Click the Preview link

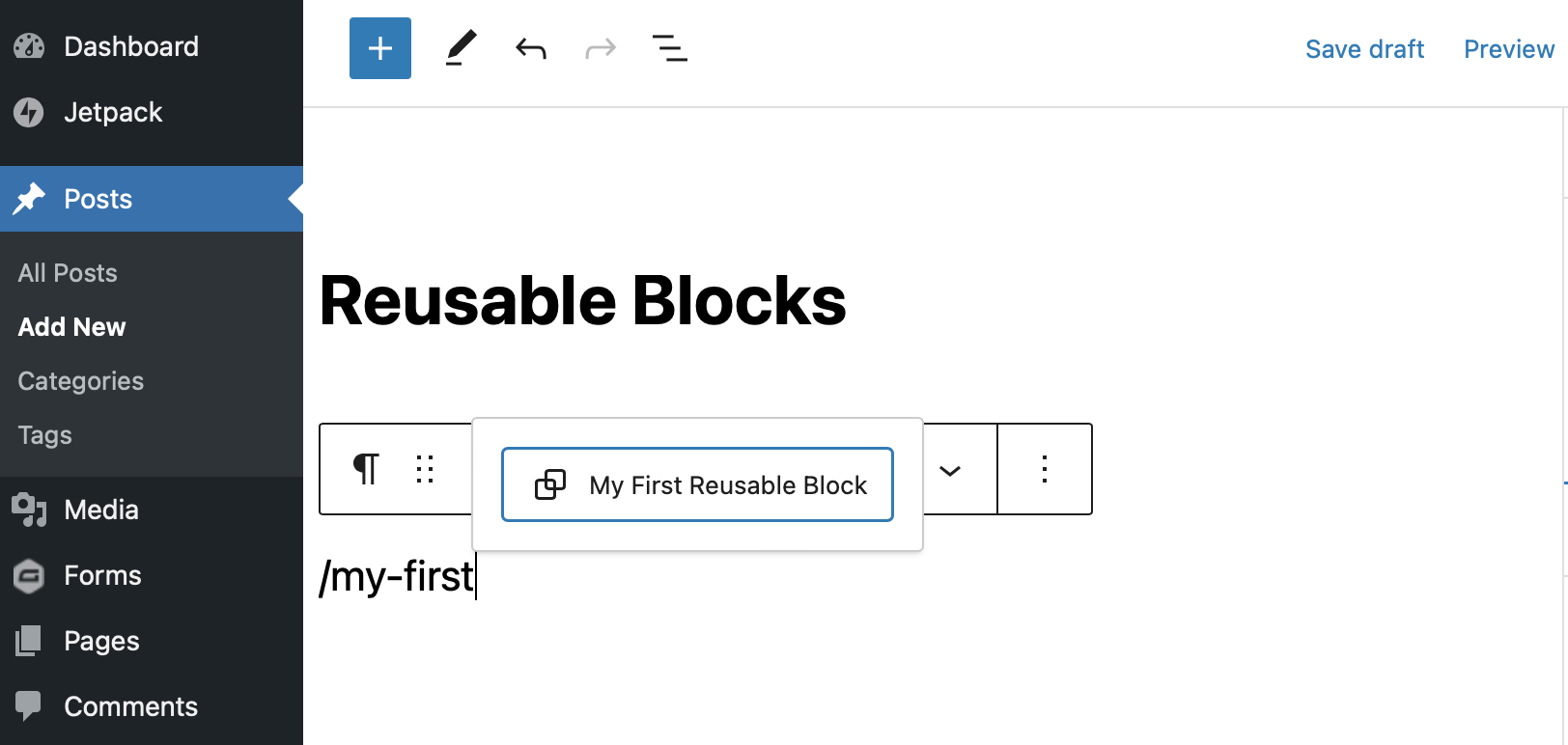tap(1508, 48)
